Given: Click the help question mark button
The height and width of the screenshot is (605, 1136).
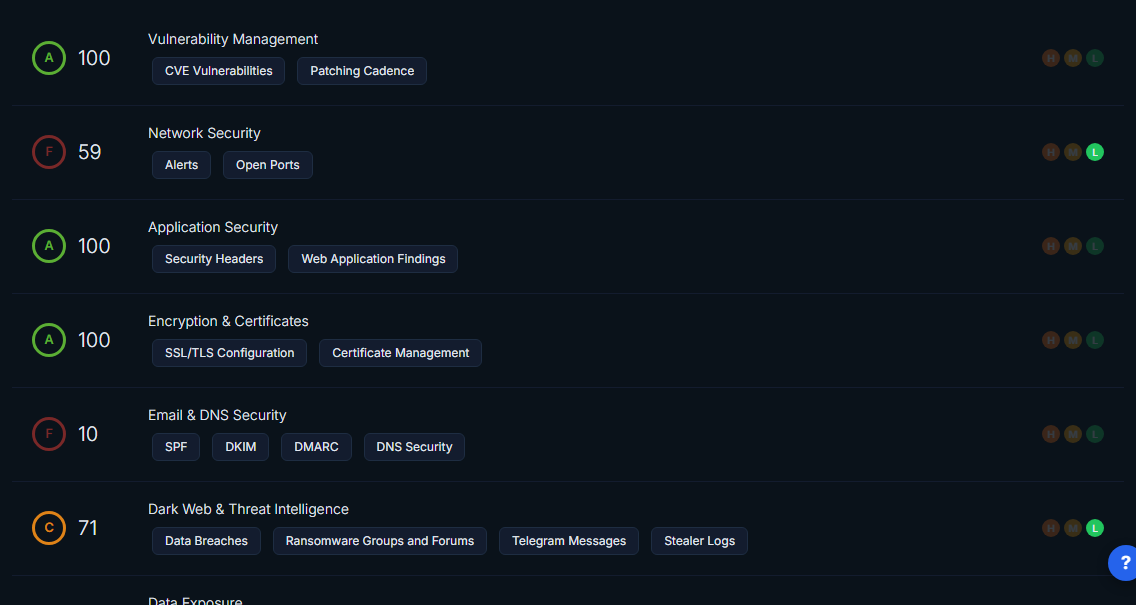Looking at the screenshot, I should coord(1124,563).
